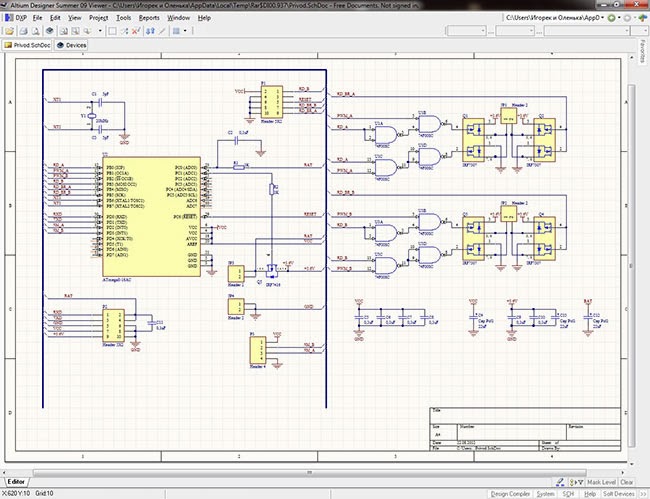Image resolution: width=650 pixels, height=499 pixels.
Task: Open the Soft Devices panel button
Action: (x=618, y=494)
